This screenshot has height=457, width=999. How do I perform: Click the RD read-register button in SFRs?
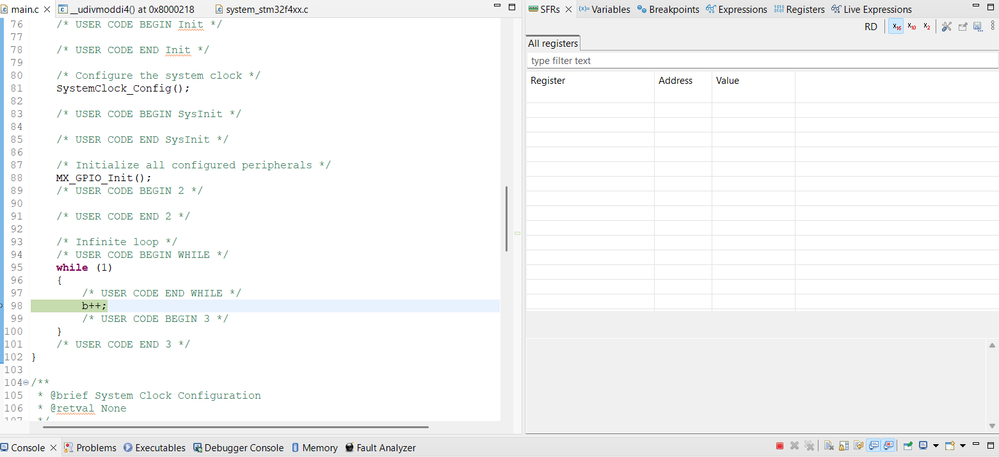coord(870,27)
